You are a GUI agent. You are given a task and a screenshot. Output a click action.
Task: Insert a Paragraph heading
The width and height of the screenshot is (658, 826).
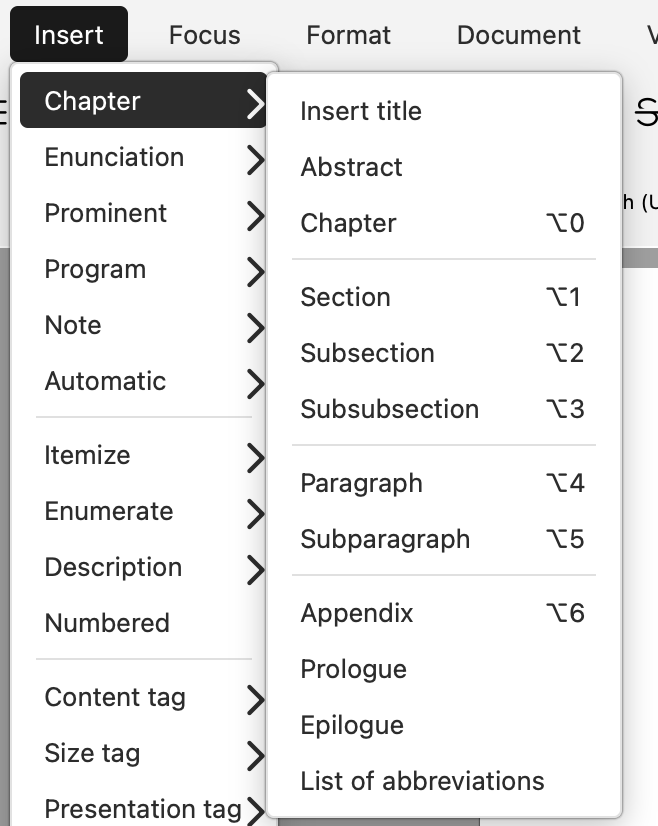[x=361, y=483]
